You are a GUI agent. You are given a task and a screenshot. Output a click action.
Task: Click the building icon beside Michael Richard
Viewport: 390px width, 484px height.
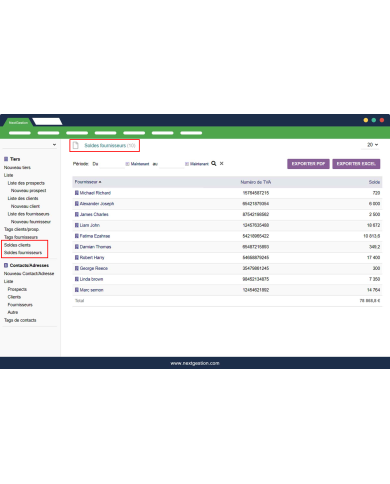tap(76, 193)
